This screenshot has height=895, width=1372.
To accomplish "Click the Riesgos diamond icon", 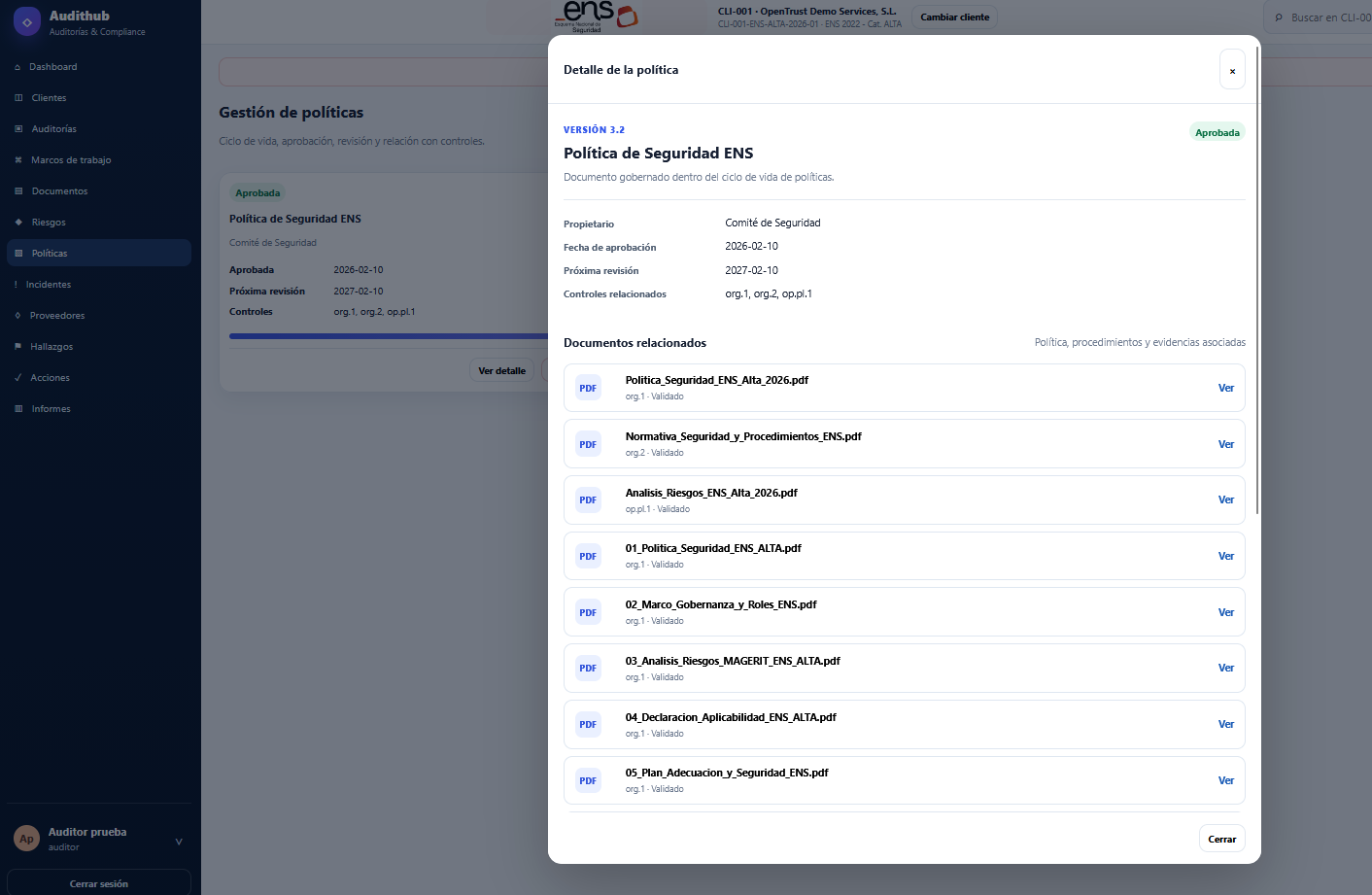I will tap(18, 223).
